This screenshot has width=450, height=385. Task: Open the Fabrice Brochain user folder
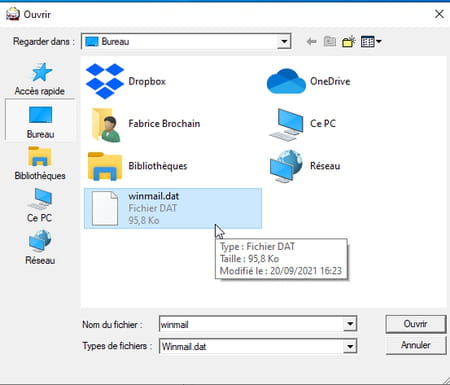106,125
